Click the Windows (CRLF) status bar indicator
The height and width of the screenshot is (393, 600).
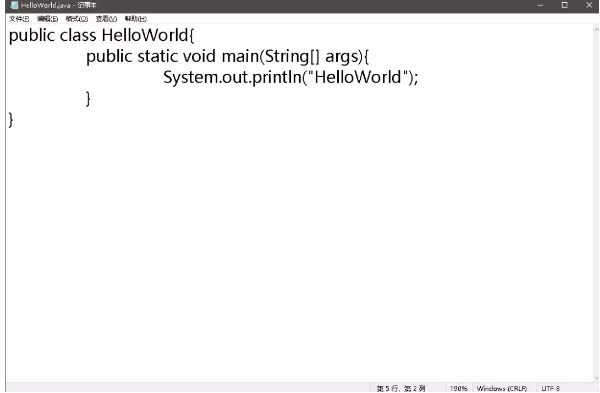[502, 388]
